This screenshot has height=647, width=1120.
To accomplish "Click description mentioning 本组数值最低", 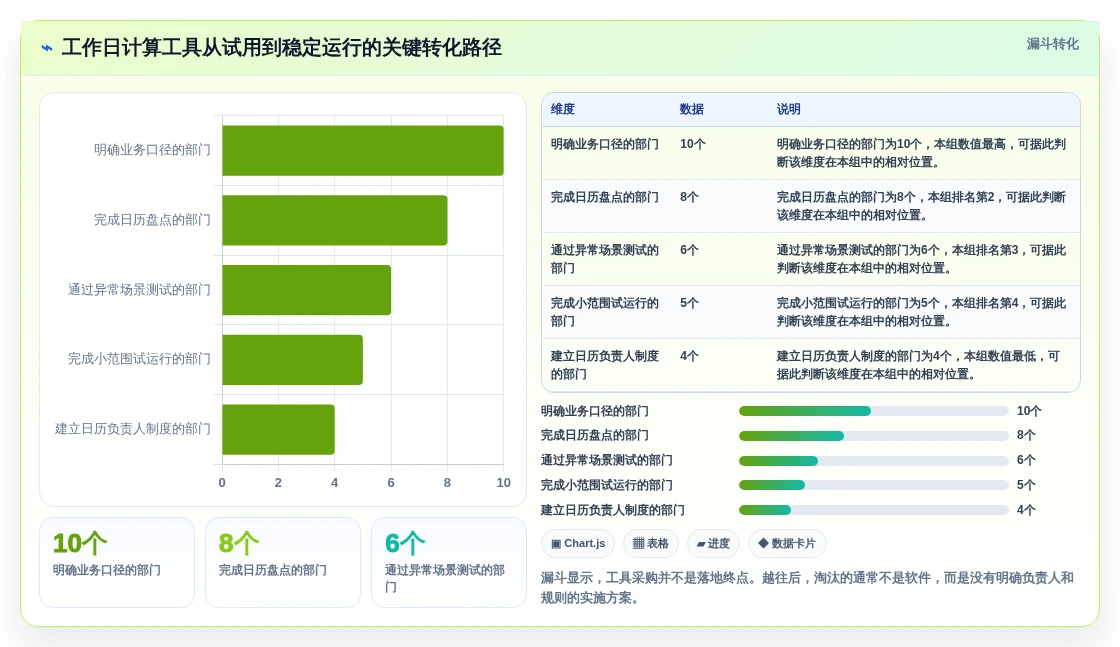I will point(919,365).
